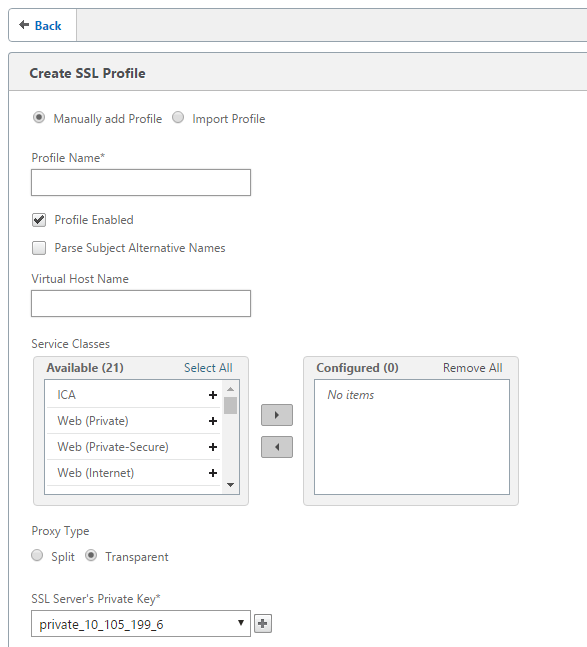Move configured classes back with left arrow
Screen dimensions: 587x647
277,447
